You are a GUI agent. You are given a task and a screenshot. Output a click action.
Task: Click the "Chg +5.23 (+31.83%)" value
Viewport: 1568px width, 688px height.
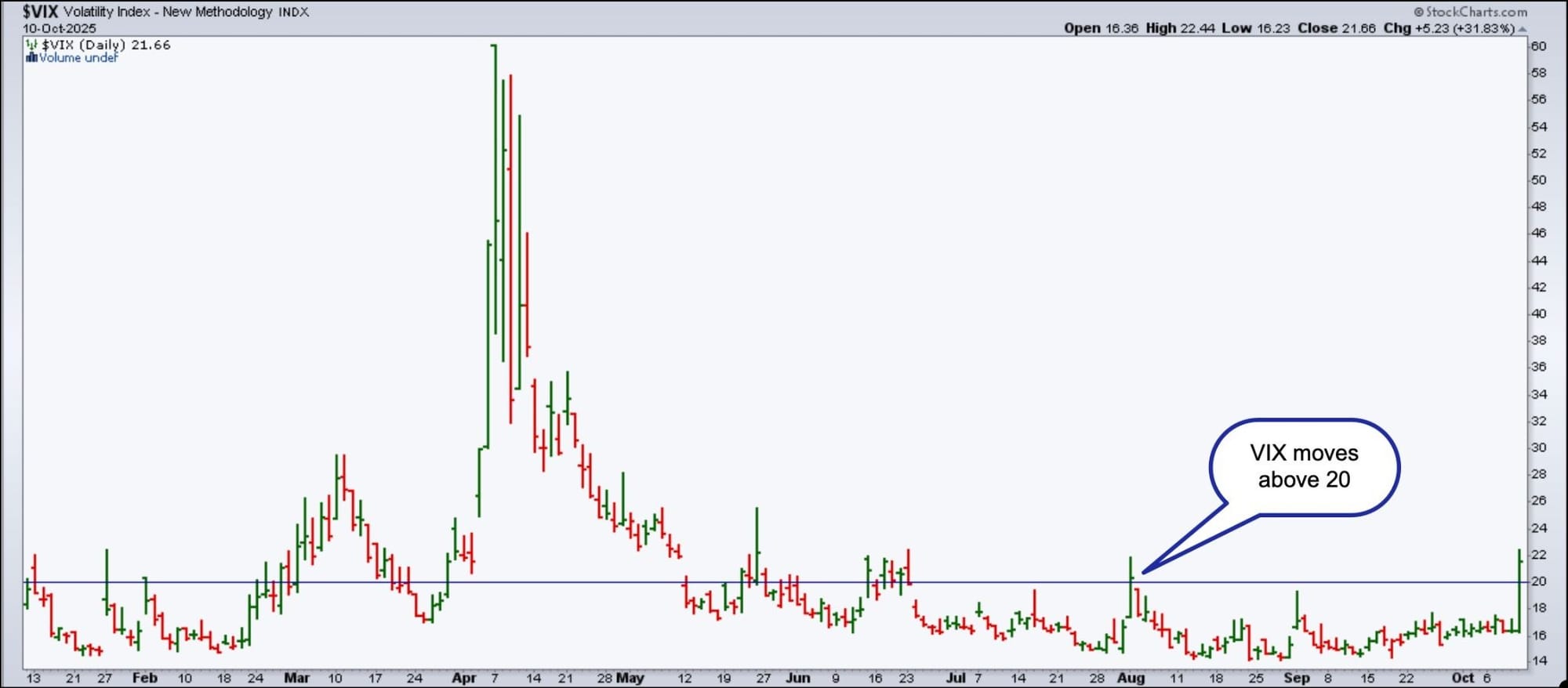point(1449,28)
